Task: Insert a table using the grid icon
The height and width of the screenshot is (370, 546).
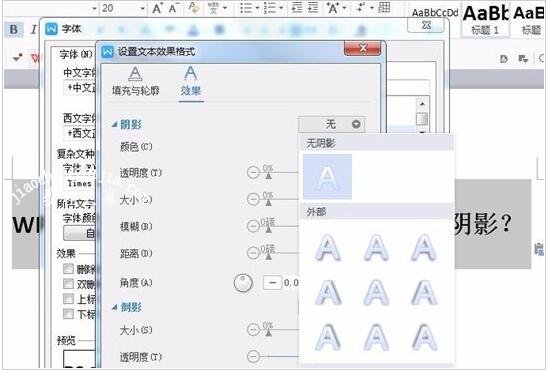Action: (x=384, y=7)
